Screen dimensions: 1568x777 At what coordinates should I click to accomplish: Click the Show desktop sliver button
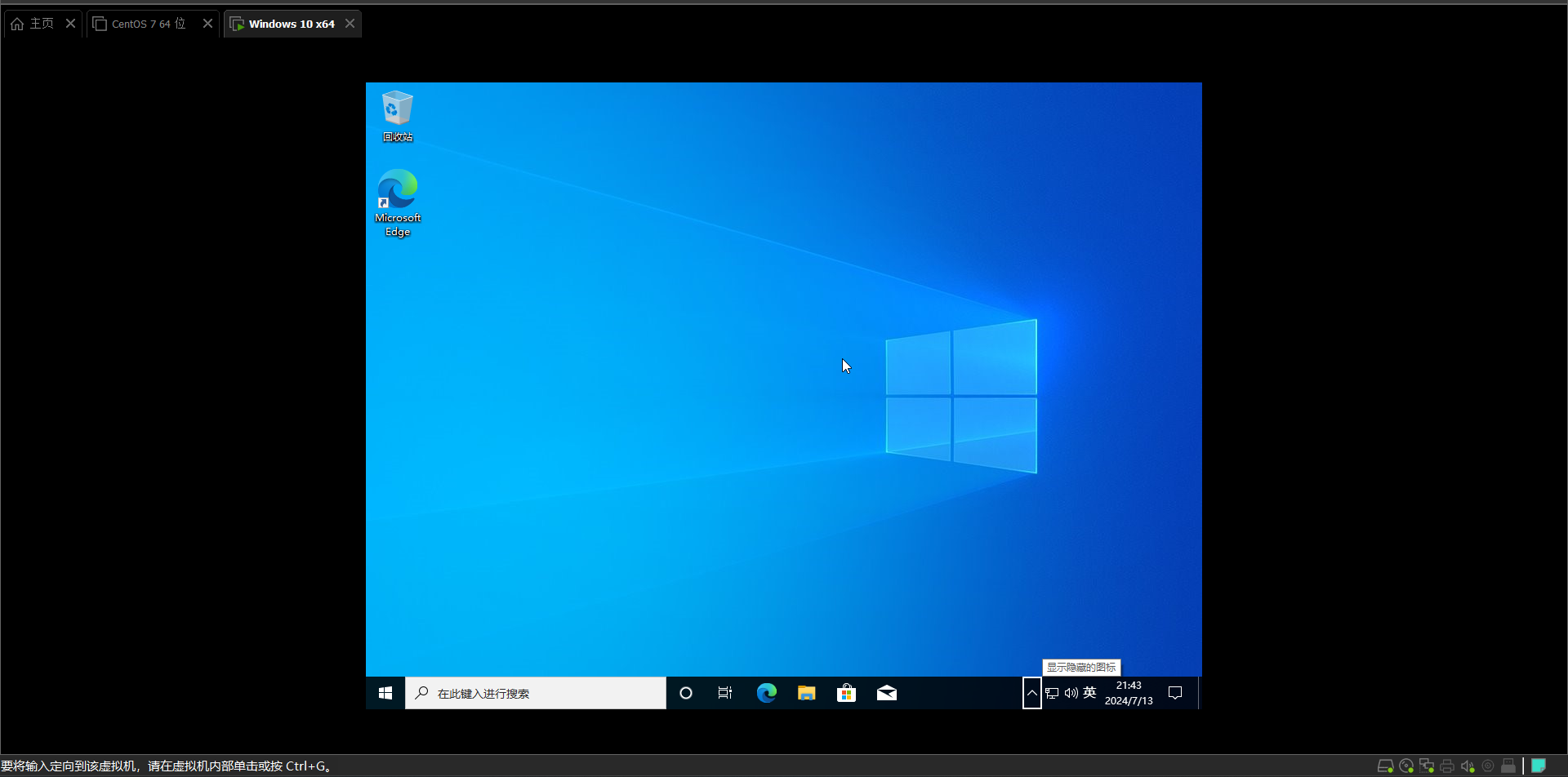(1199, 693)
